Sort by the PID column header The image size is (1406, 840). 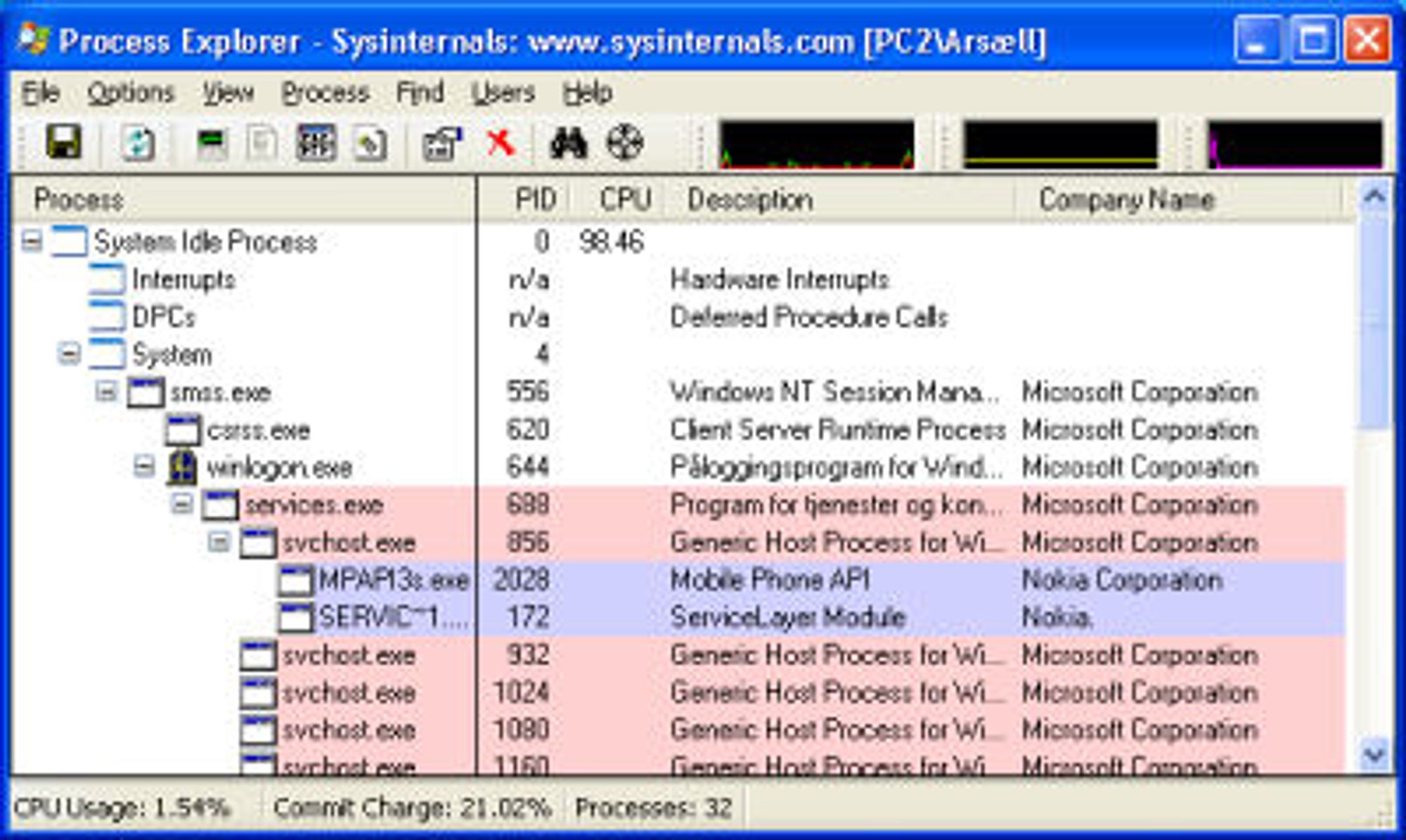pyautogui.click(x=524, y=200)
